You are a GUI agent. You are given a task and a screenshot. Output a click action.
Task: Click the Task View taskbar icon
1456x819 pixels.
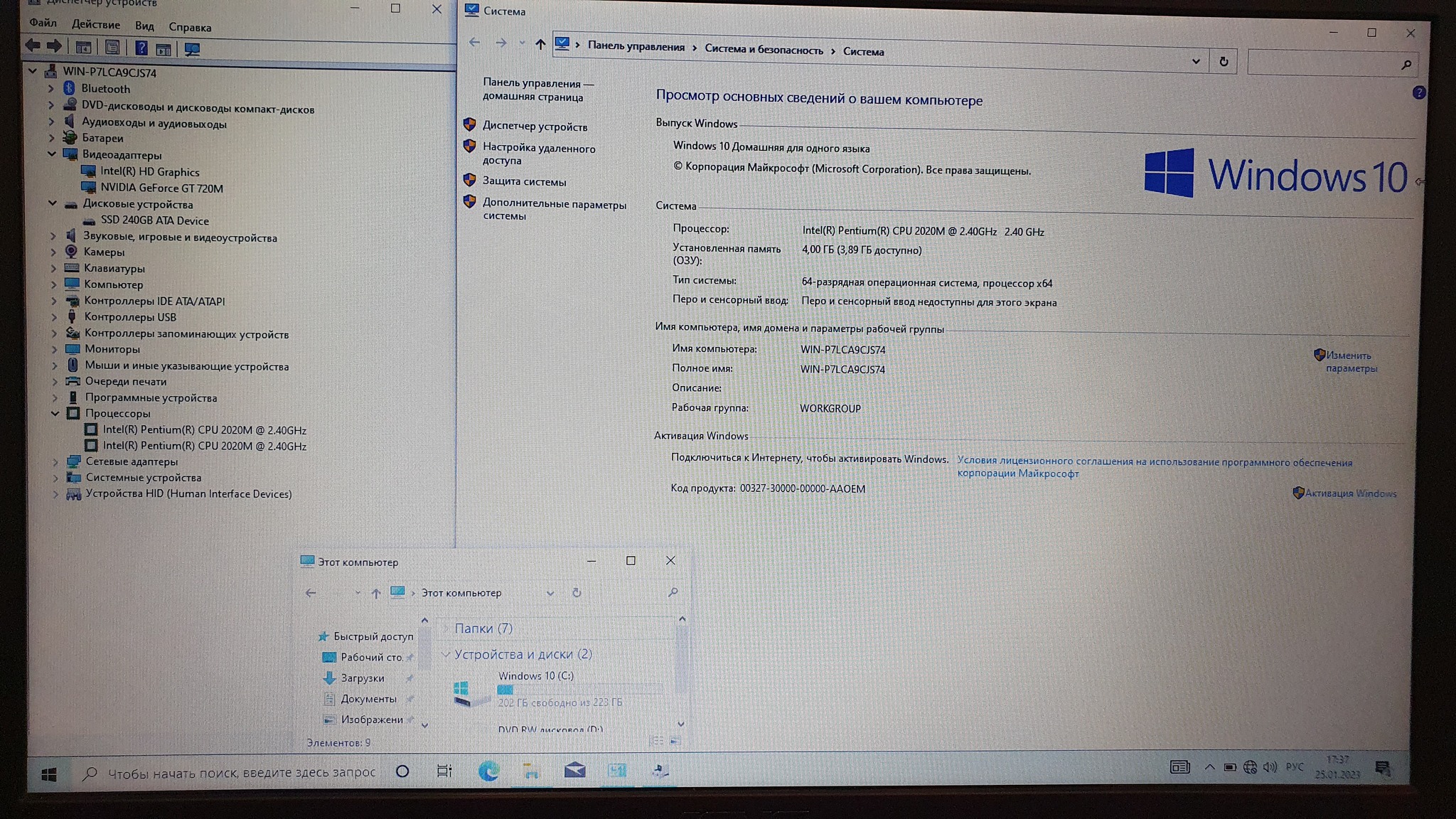click(444, 771)
